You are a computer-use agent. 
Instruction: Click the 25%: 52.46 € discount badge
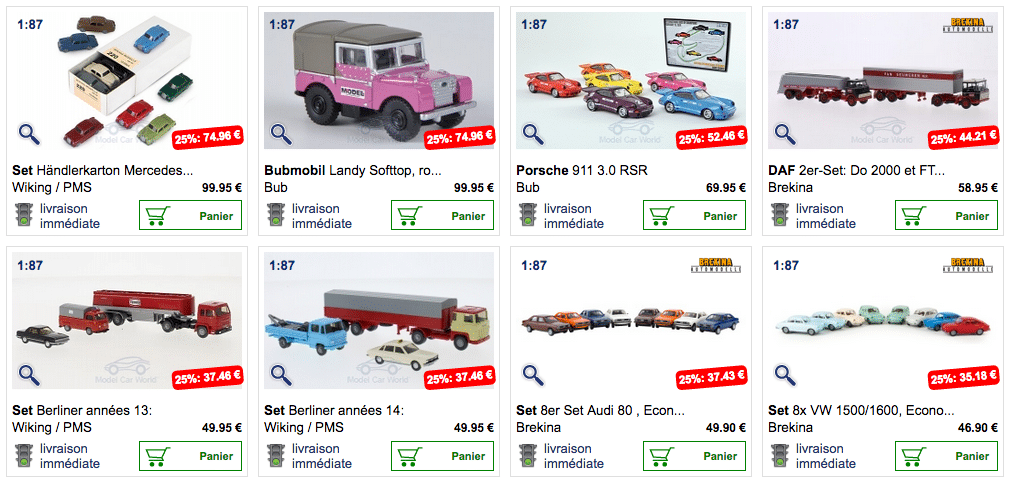coord(711,137)
